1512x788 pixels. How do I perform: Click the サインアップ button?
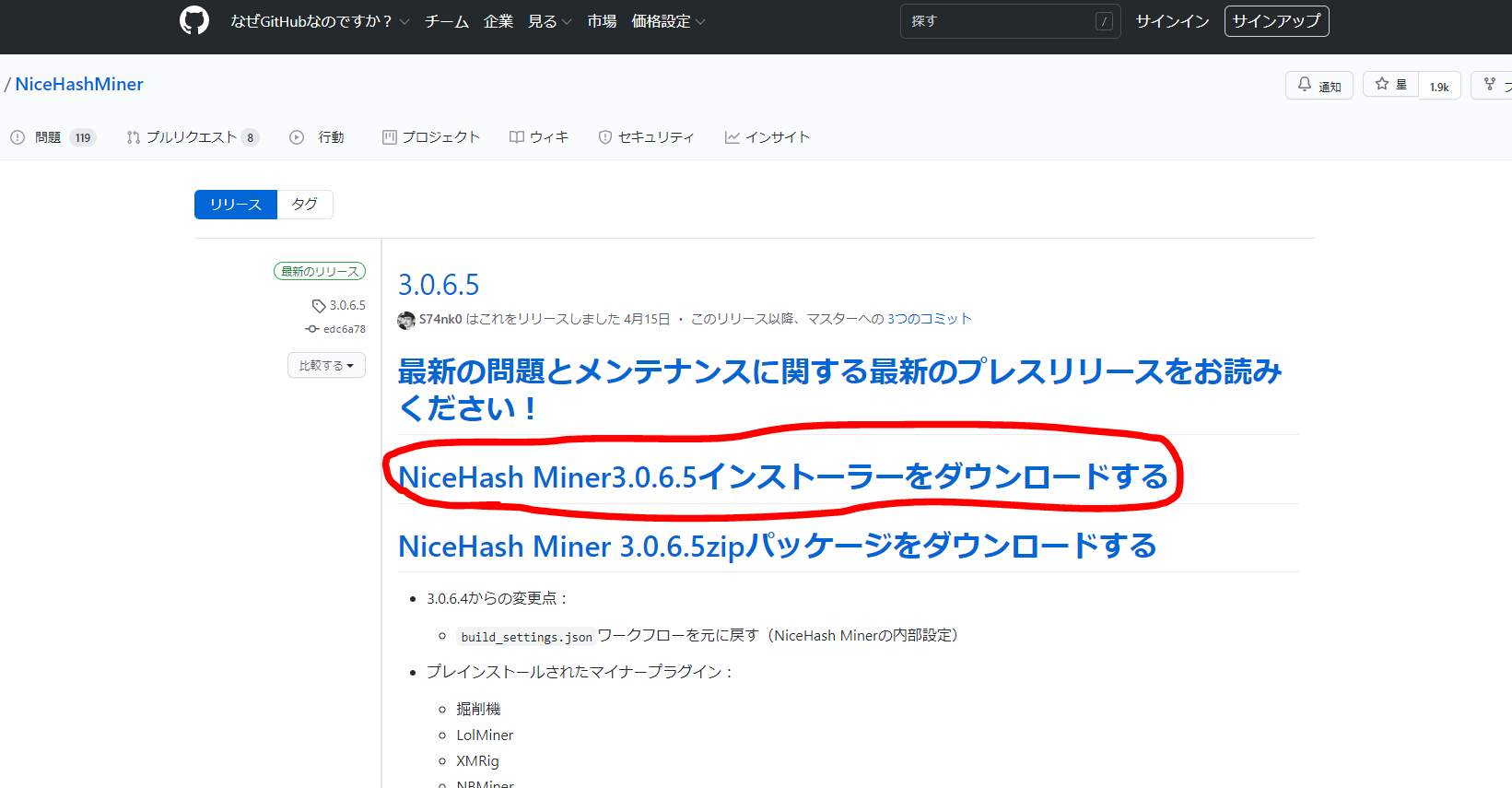pyautogui.click(x=1276, y=21)
